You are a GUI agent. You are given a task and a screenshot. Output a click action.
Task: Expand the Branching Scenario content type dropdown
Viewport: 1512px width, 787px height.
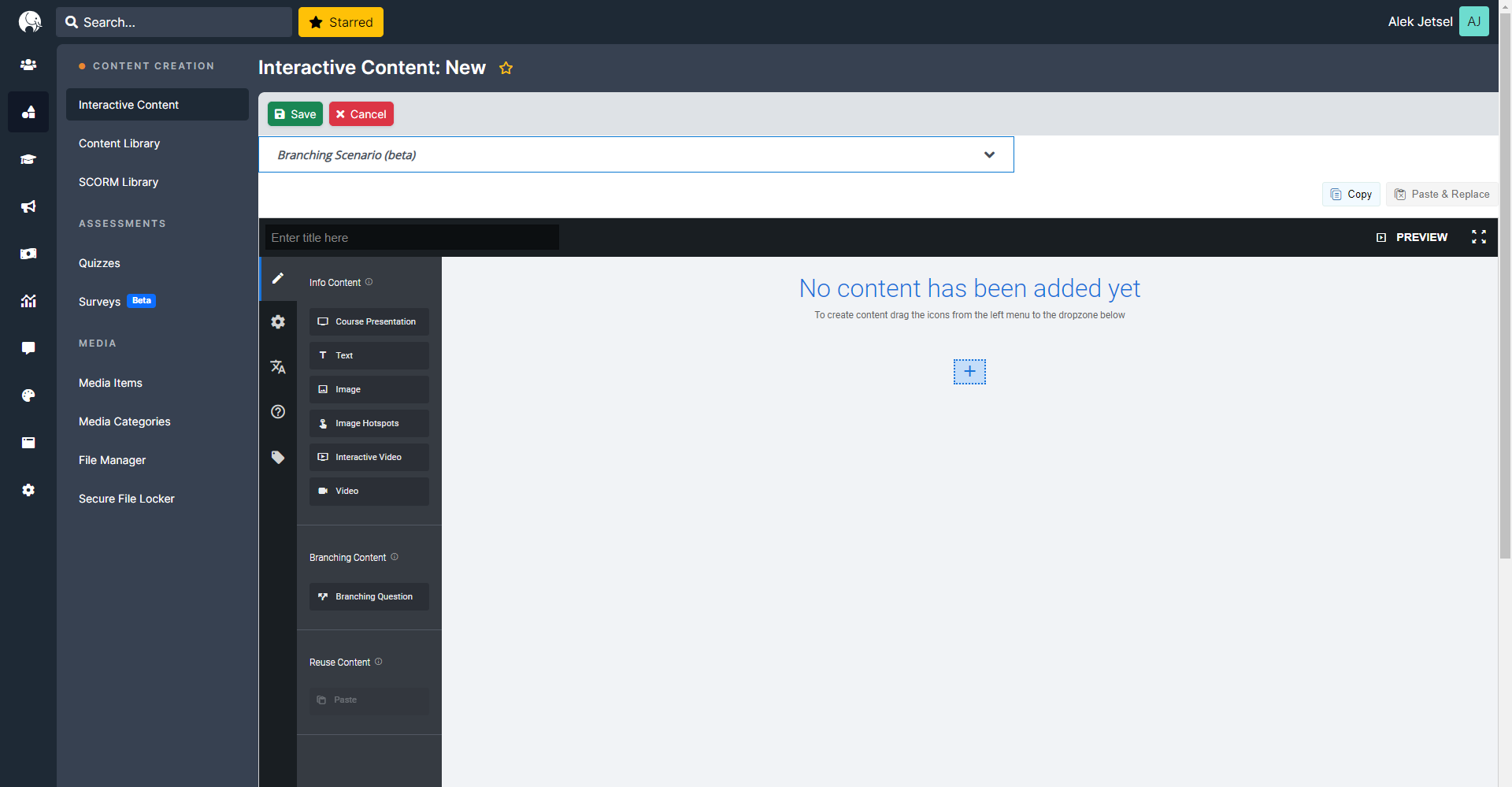pos(636,154)
